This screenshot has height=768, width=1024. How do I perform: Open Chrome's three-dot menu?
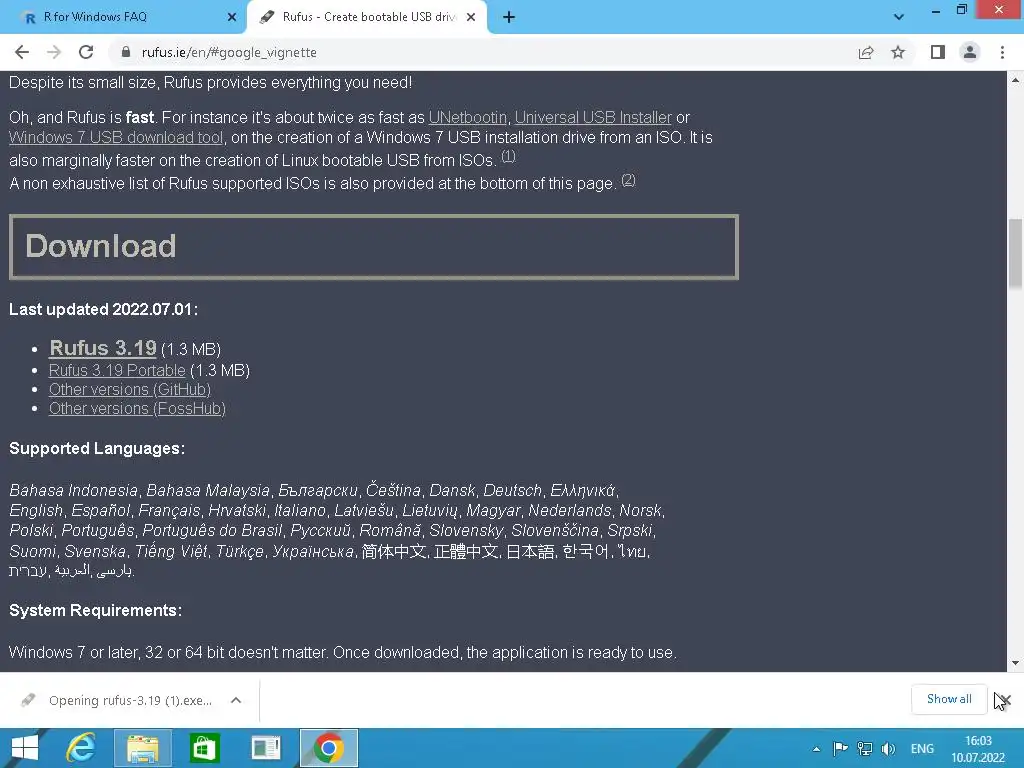point(1002,52)
